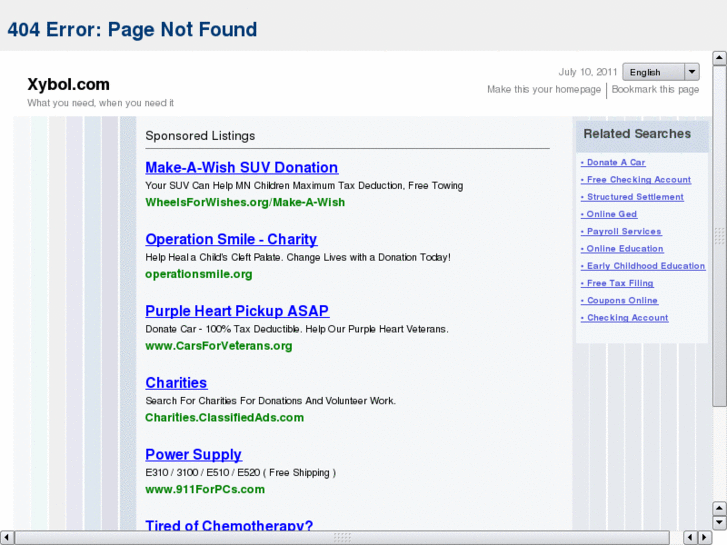Viewport: 727px width, 545px height.
Task: Open Make-A-Wish SUV Donation listing
Action: pyautogui.click(x=242, y=167)
